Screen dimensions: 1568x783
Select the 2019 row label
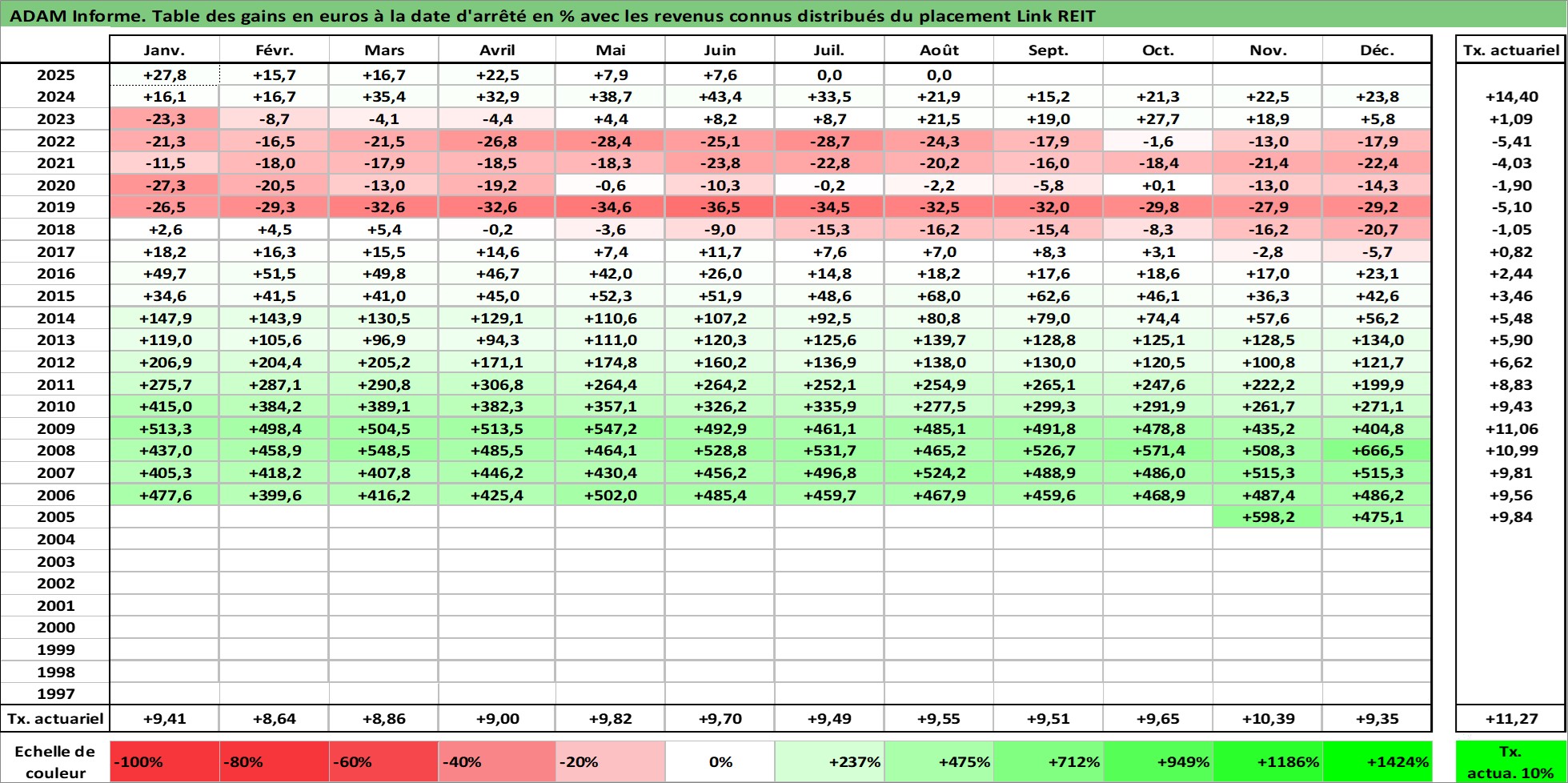[x=55, y=207]
